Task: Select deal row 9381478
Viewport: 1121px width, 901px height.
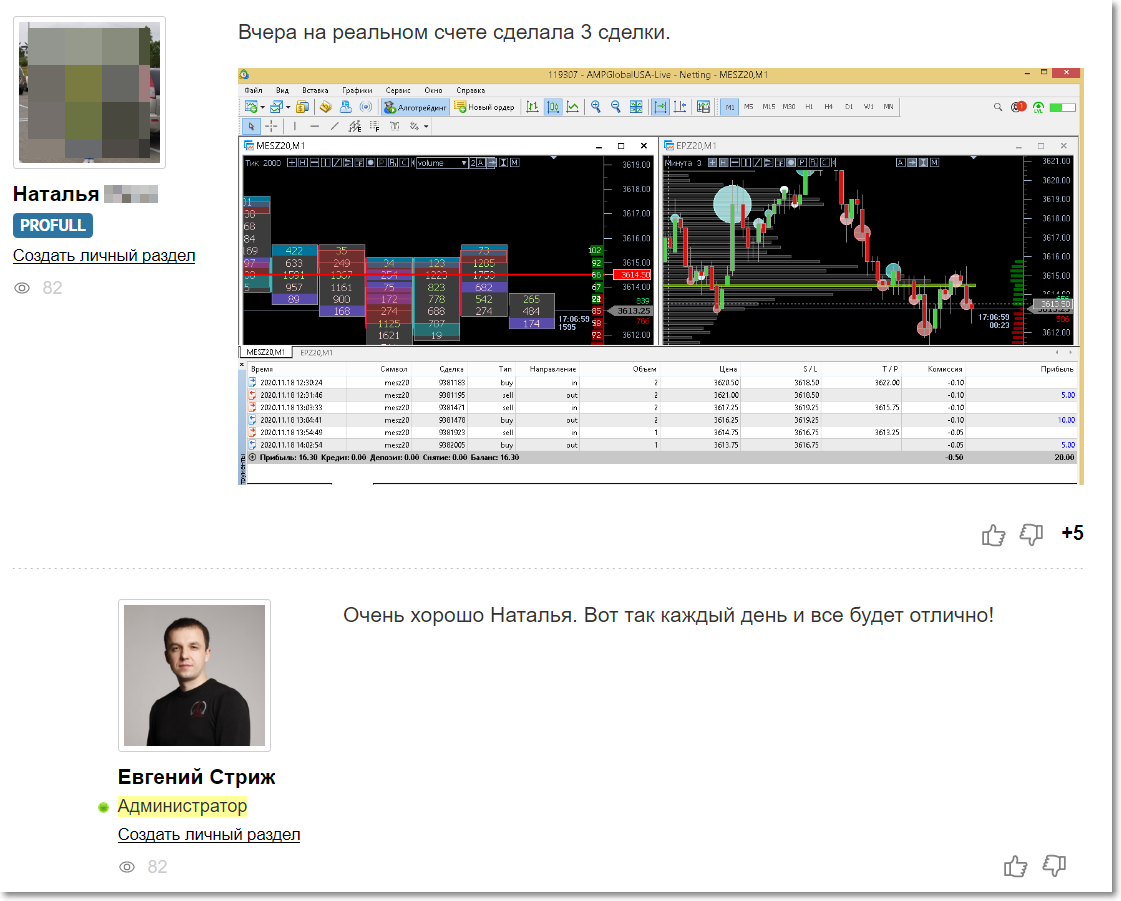Action: click(x=661, y=420)
